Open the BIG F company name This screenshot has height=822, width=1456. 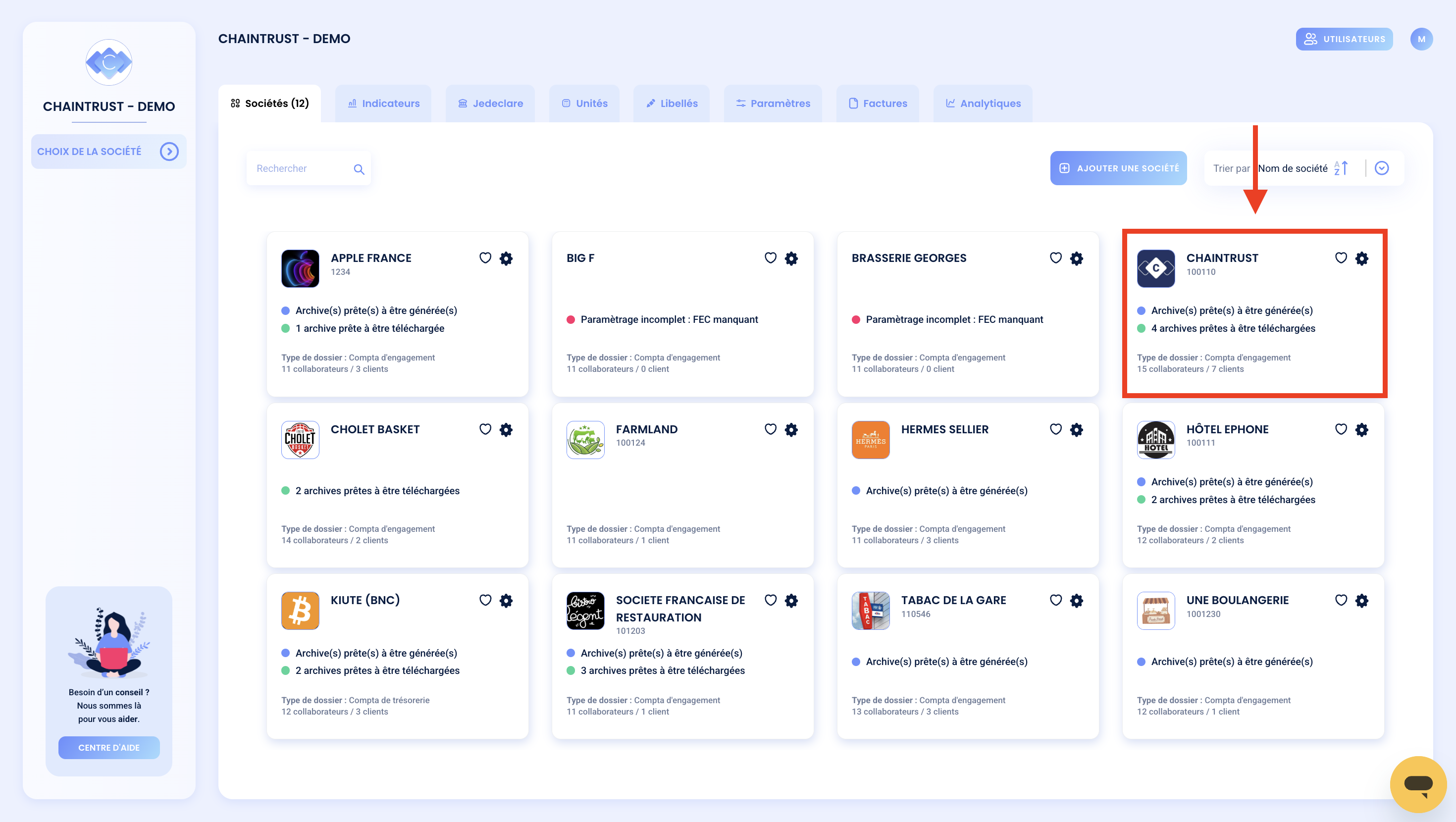pyautogui.click(x=580, y=258)
